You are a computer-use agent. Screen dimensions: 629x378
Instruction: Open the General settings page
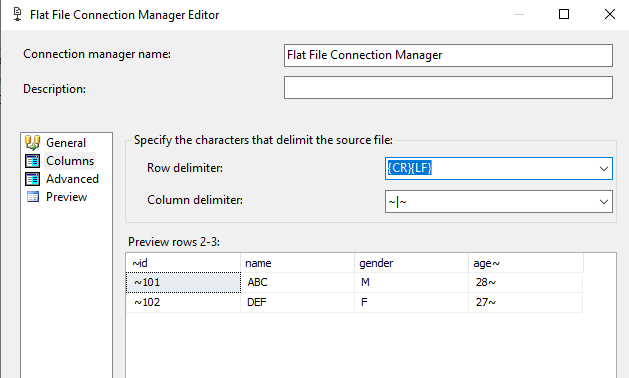click(x=66, y=143)
